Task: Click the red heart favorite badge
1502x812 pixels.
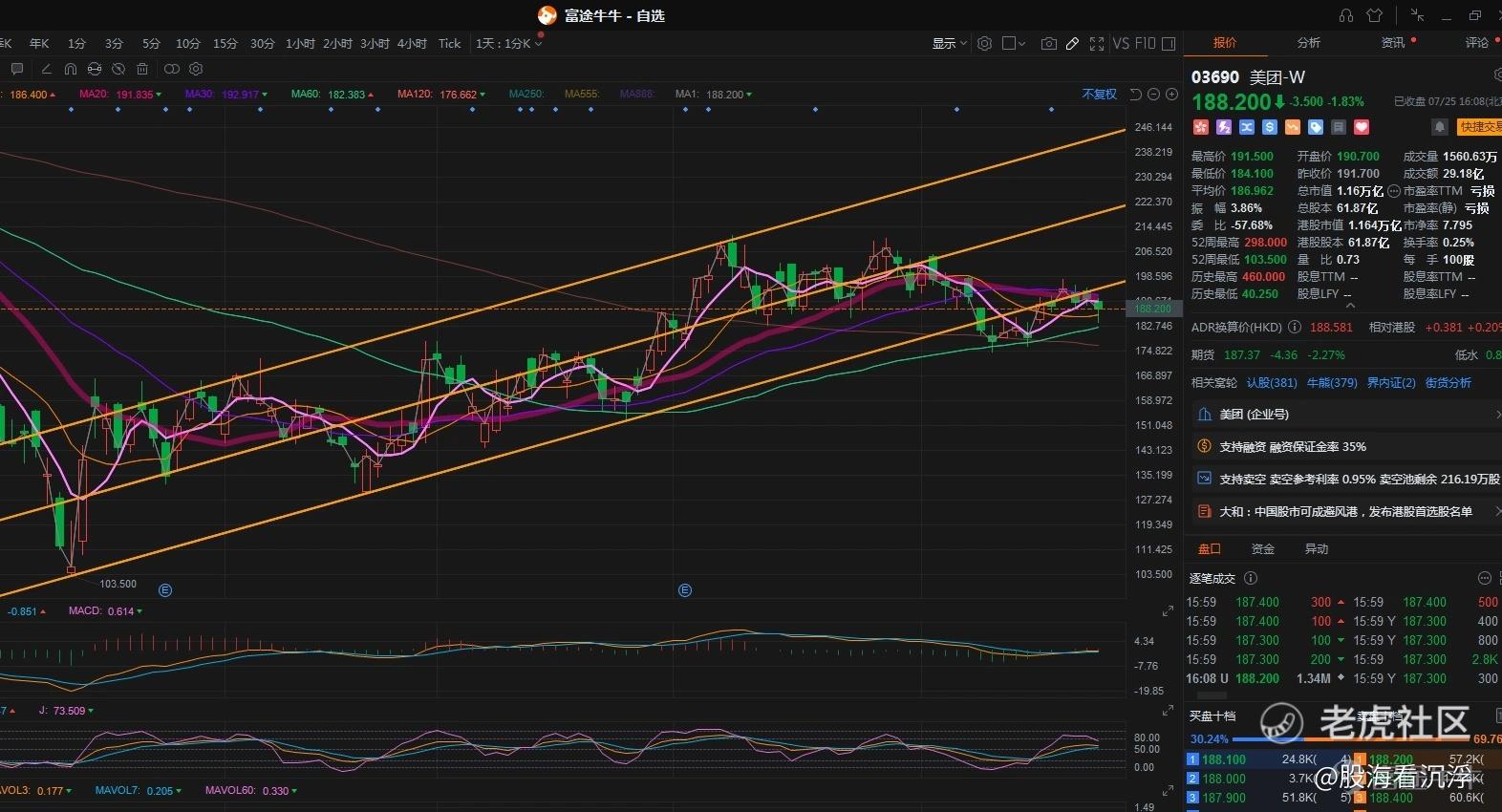Action: tap(1362, 127)
